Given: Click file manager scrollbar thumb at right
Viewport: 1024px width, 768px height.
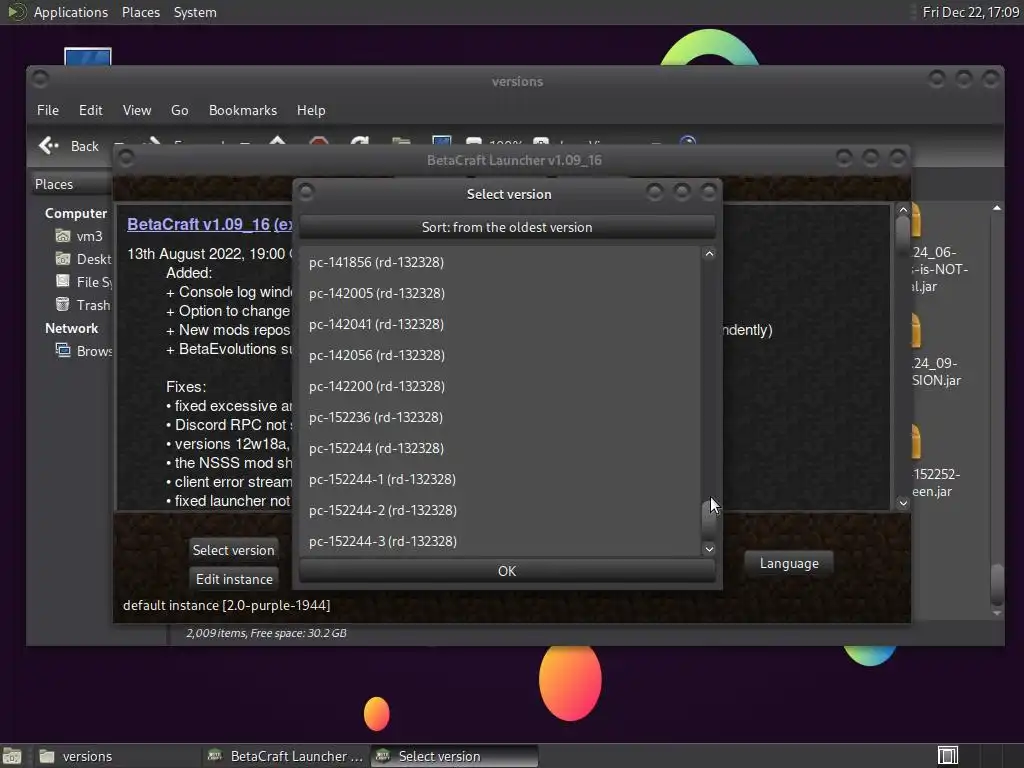Looking at the screenshot, I should pyautogui.click(x=997, y=584).
